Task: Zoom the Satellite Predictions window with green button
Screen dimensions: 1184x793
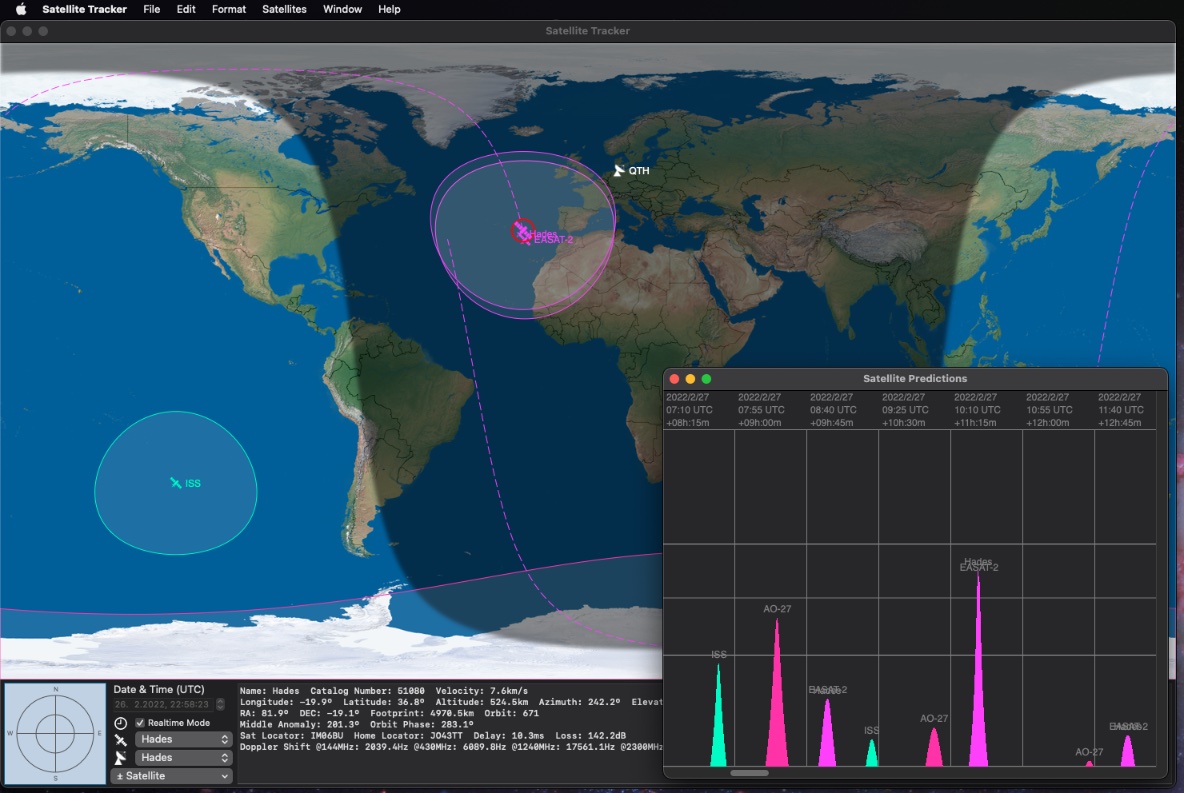Action: 707,379
